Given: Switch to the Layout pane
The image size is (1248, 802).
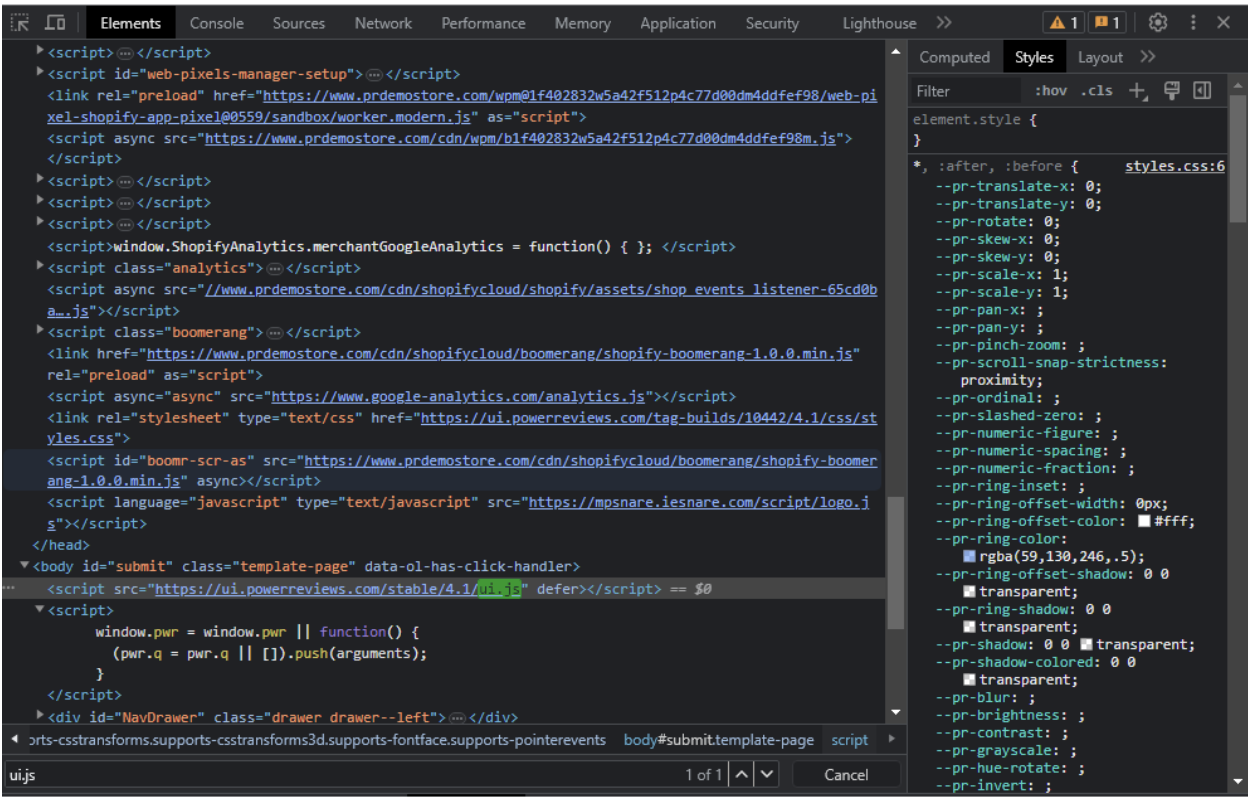Looking at the screenshot, I should pos(1100,57).
